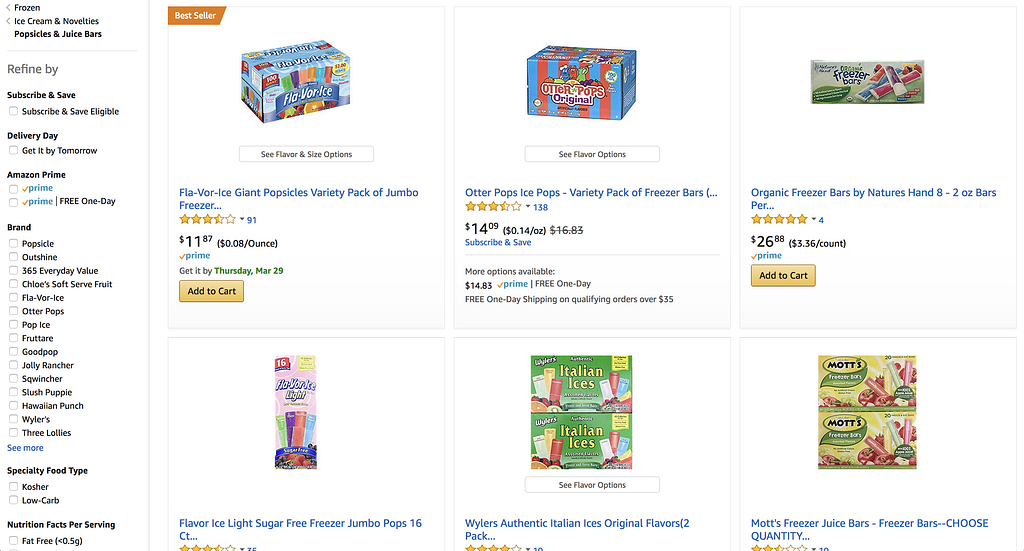Image resolution: width=1024 pixels, height=551 pixels.
Task: Tick the Popsicle brand checkbox
Action: click(x=14, y=244)
